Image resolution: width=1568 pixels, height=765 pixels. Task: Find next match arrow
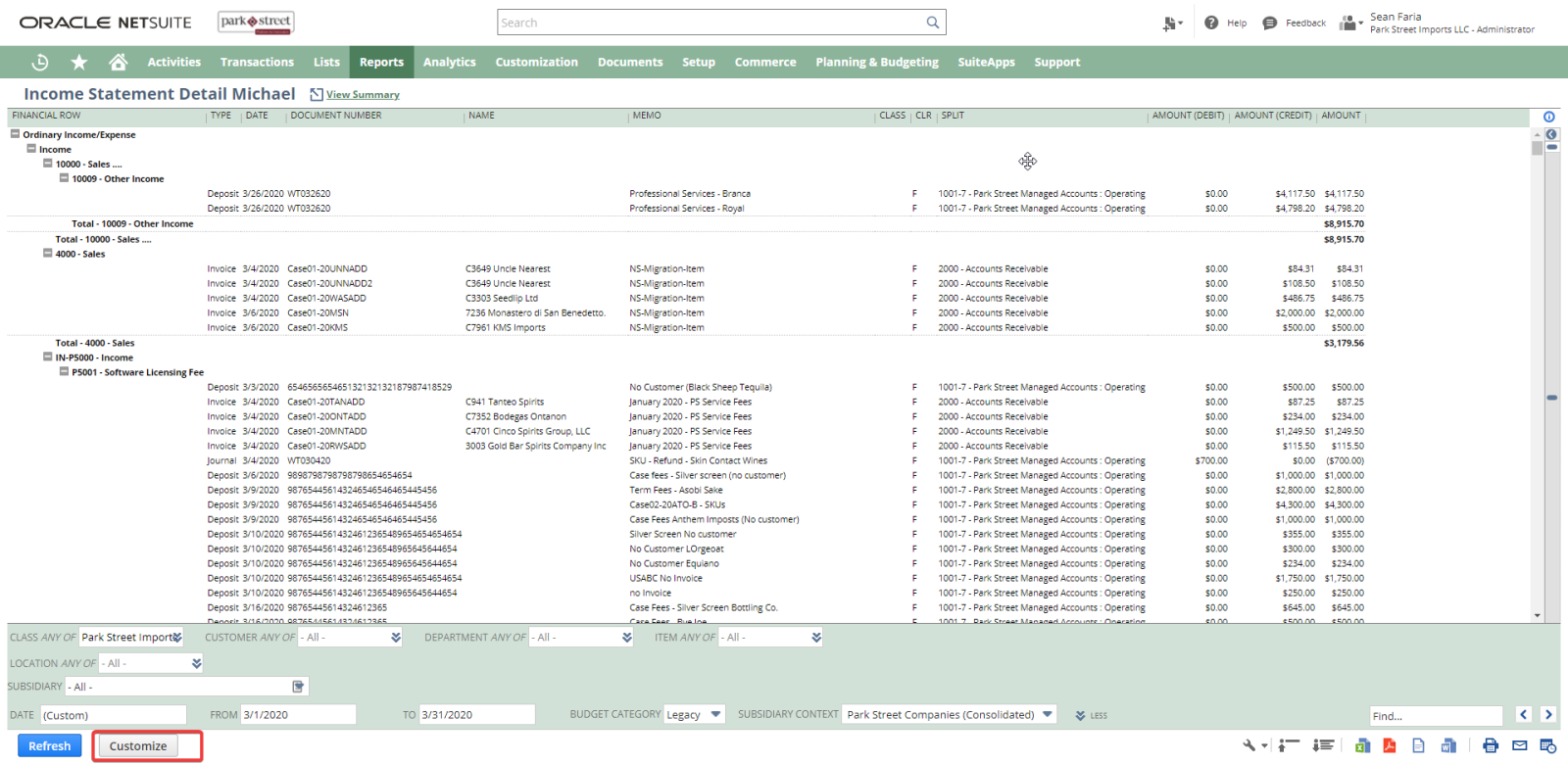pos(1548,714)
